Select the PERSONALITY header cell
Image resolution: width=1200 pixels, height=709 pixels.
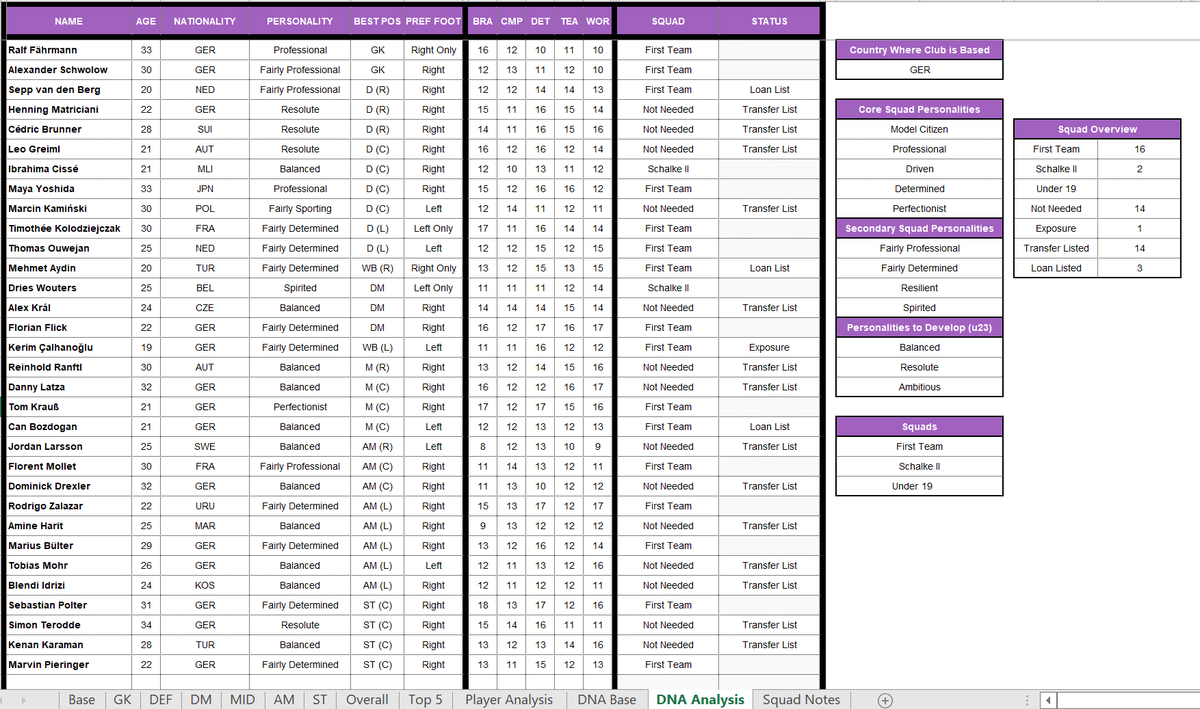pos(300,21)
